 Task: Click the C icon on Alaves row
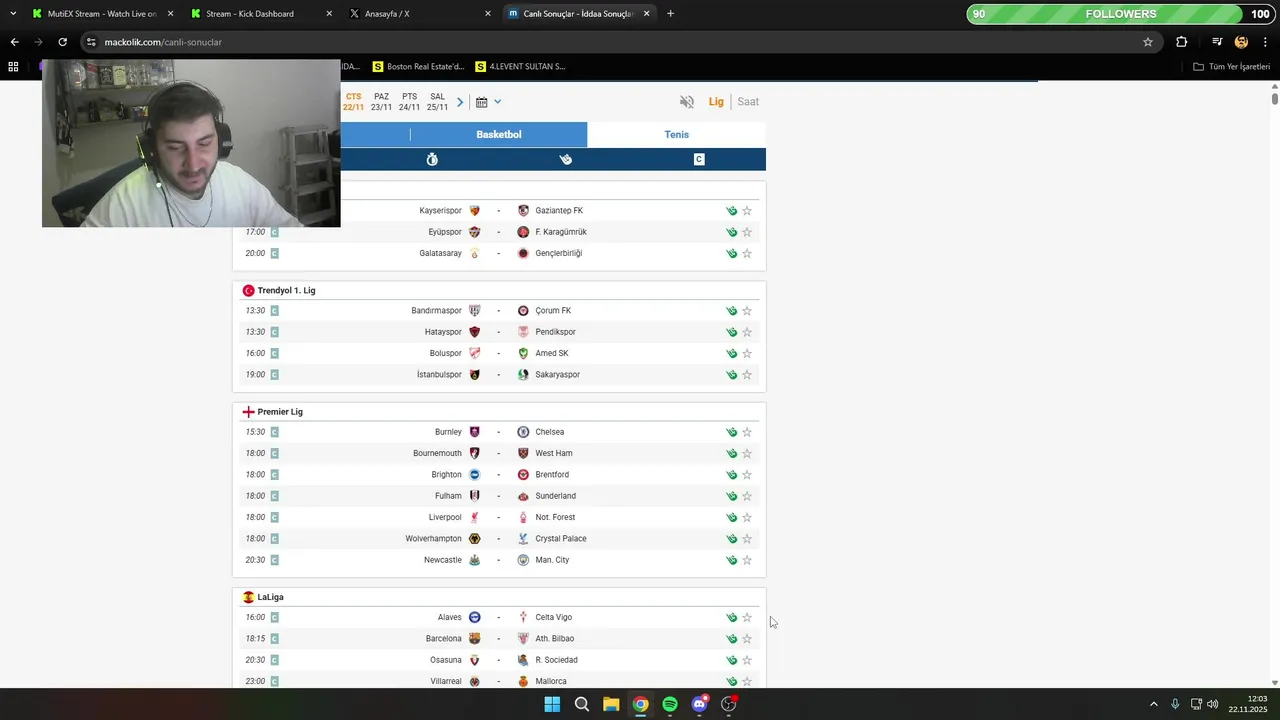coord(274,618)
